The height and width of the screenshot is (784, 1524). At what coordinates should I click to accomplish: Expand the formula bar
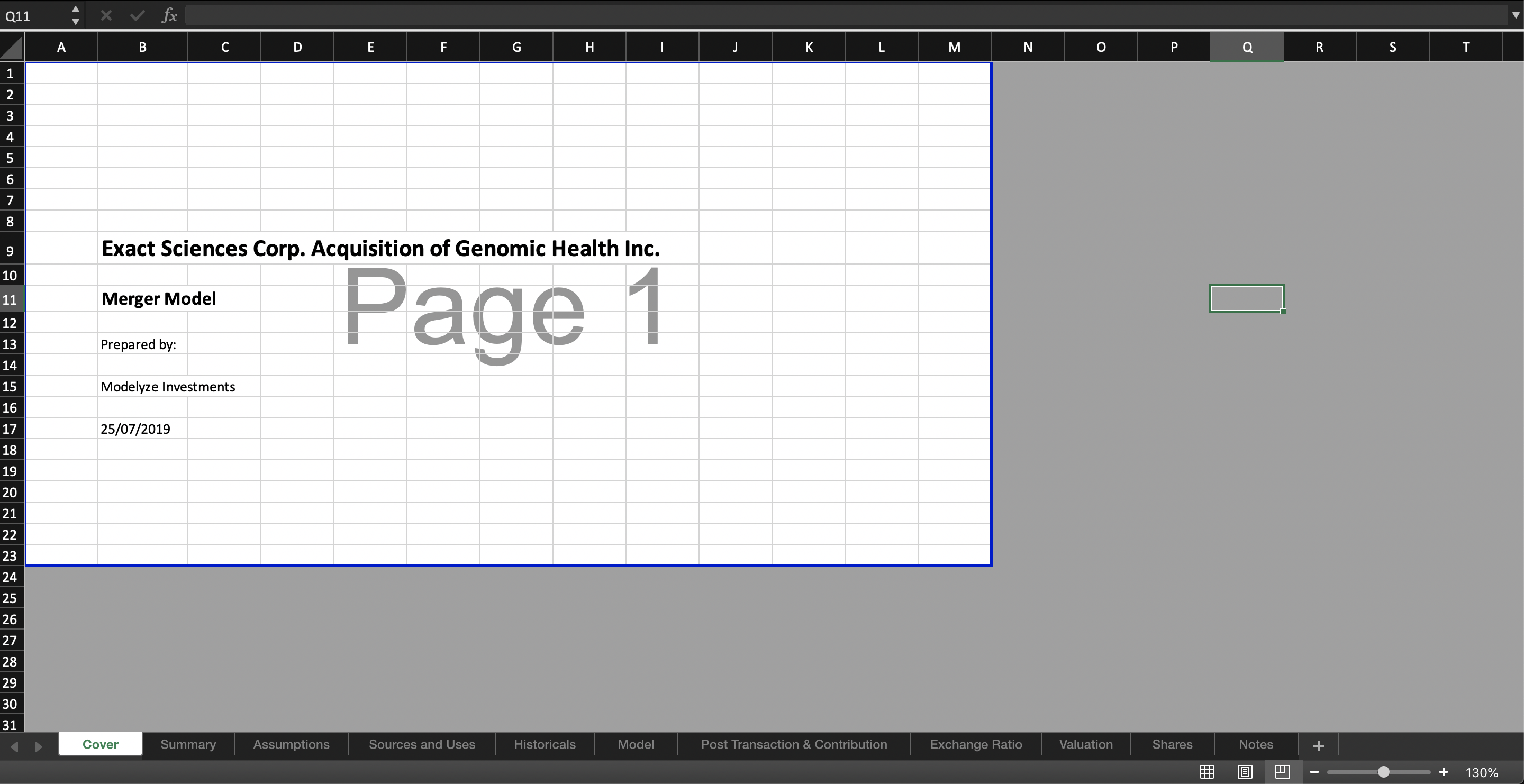pos(1516,15)
